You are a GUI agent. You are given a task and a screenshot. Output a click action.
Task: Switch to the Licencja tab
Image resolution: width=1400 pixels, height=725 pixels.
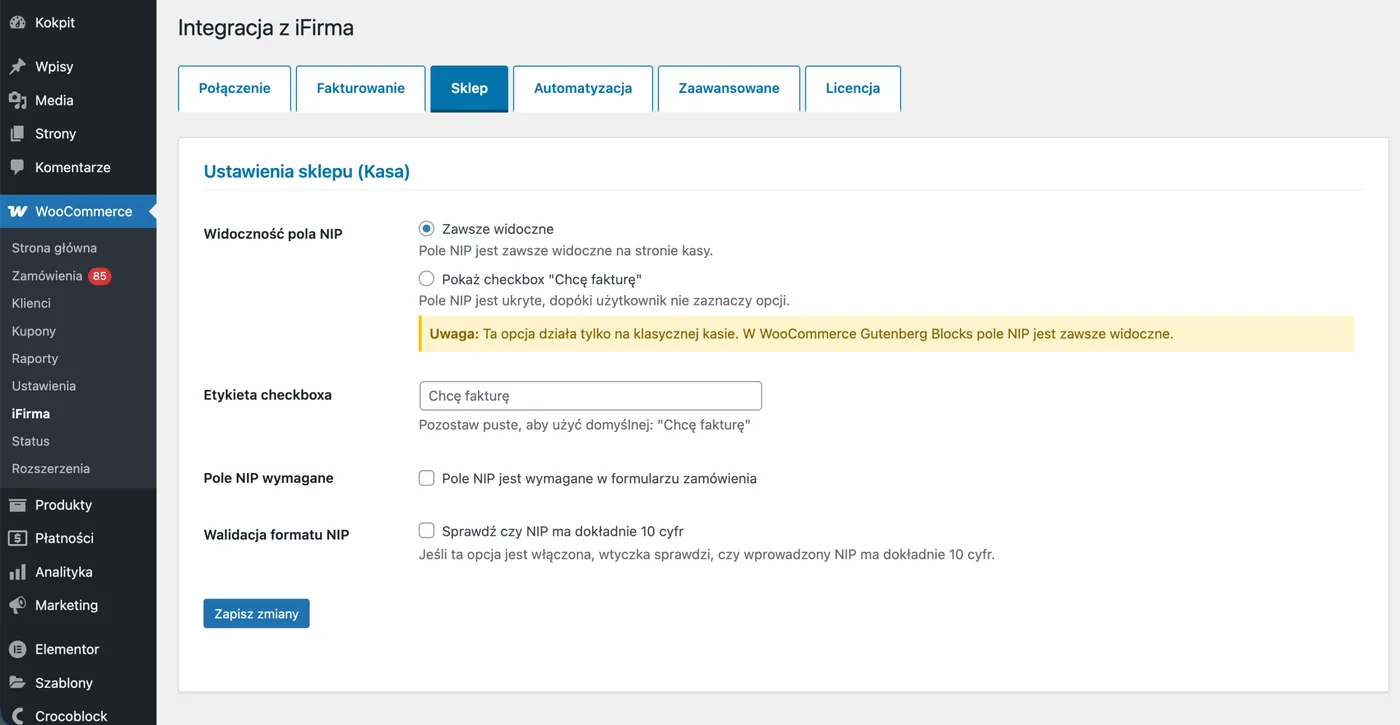853,88
